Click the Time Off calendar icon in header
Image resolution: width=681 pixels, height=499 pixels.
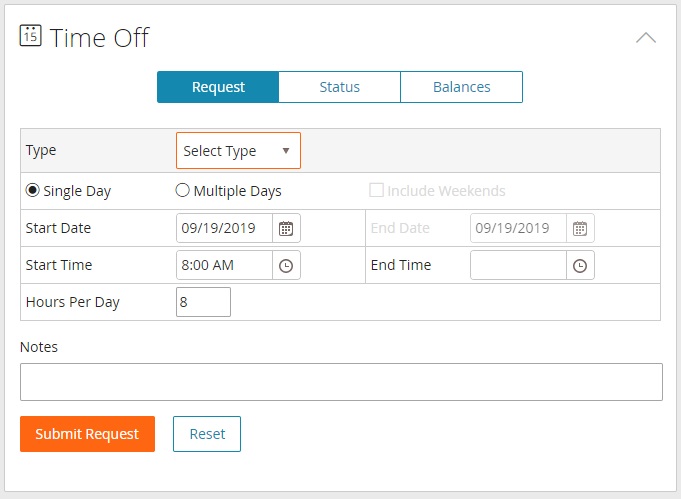pyautogui.click(x=30, y=37)
